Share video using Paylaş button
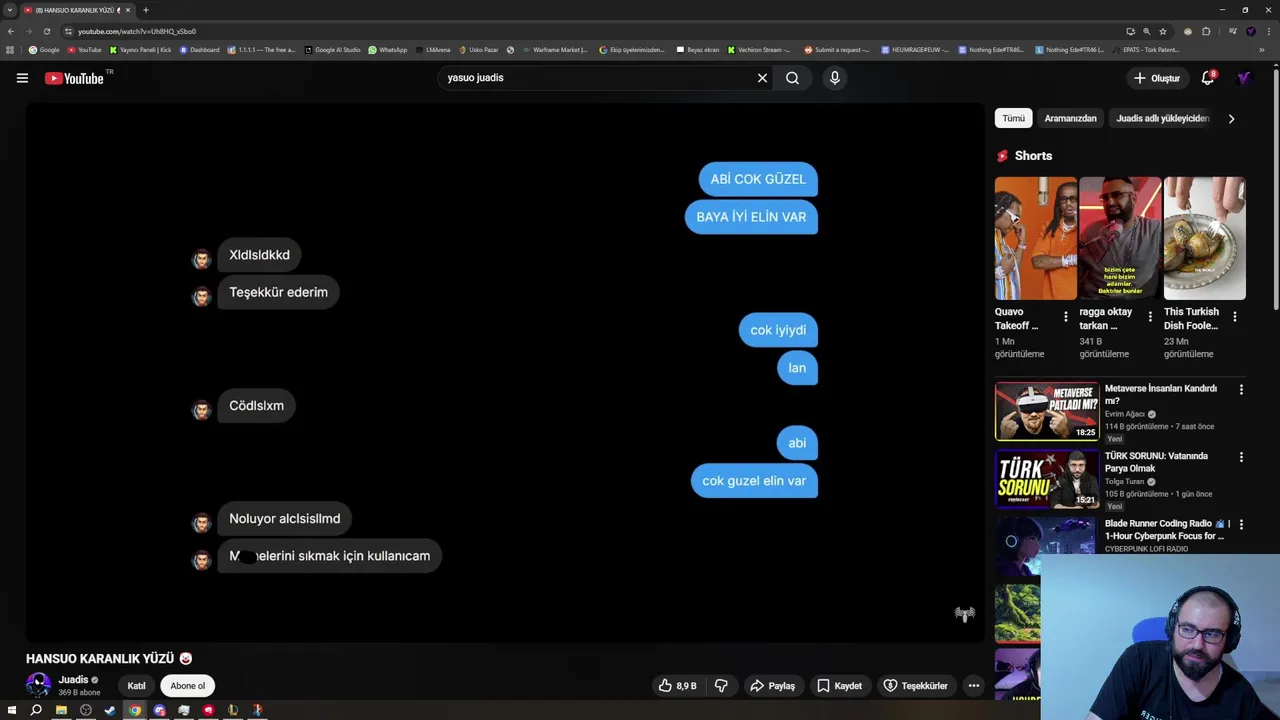1280x720 pixels. pyautogui.click(x=772, y=686)
